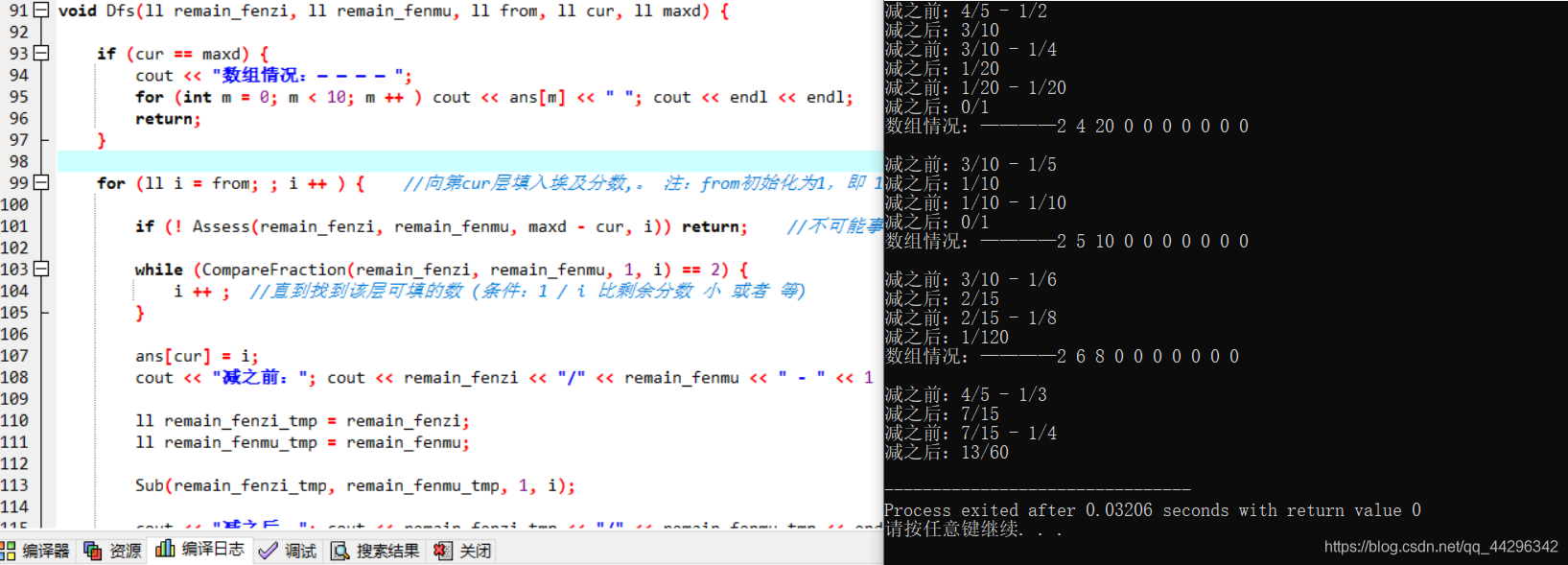Click the 'Sub(remain_fenzi_tmp' call line
Viewport: 1568px width, 565px height.
tap(355, 486)
